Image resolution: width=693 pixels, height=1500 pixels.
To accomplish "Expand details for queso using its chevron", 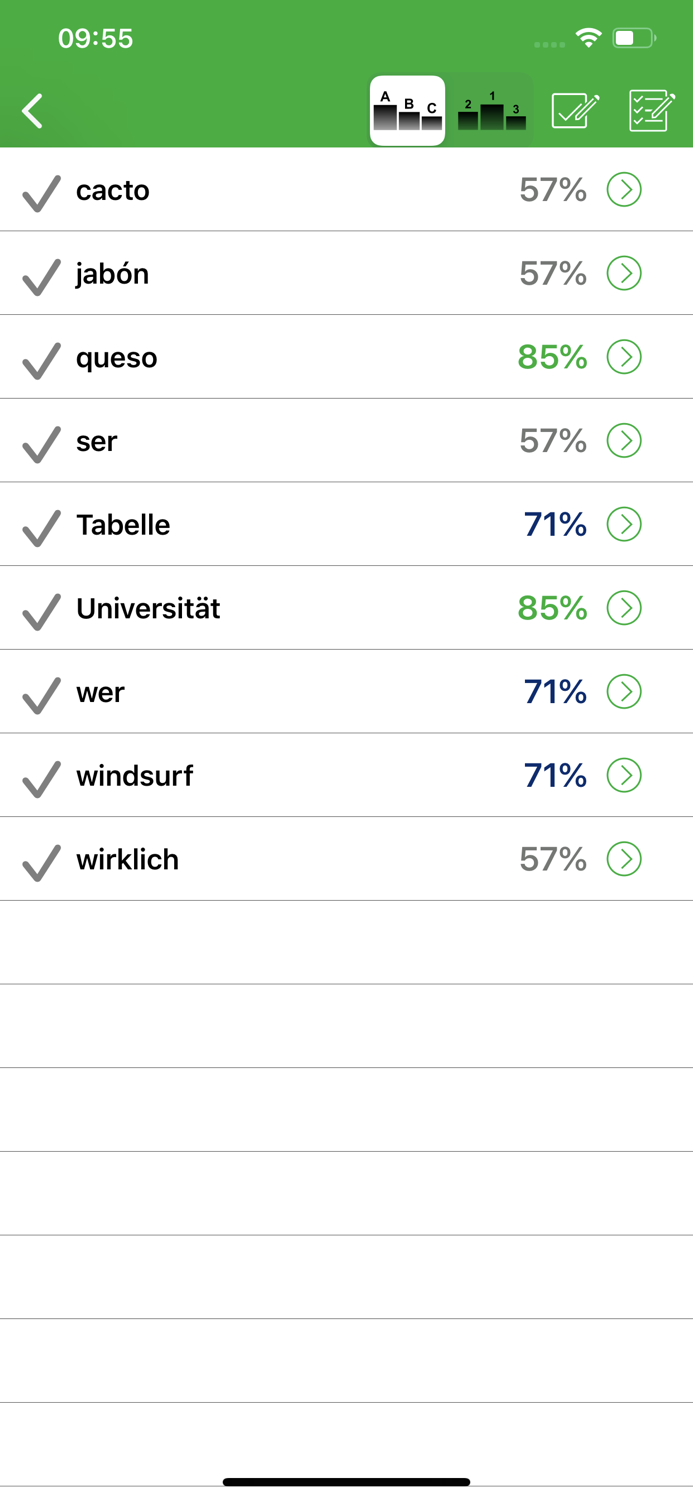I will [625, 357].
